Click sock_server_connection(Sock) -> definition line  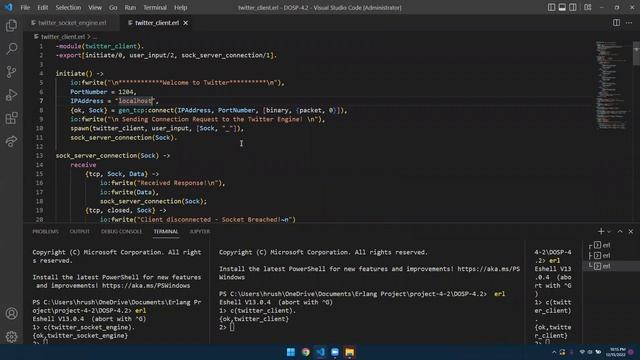[113, 156]
